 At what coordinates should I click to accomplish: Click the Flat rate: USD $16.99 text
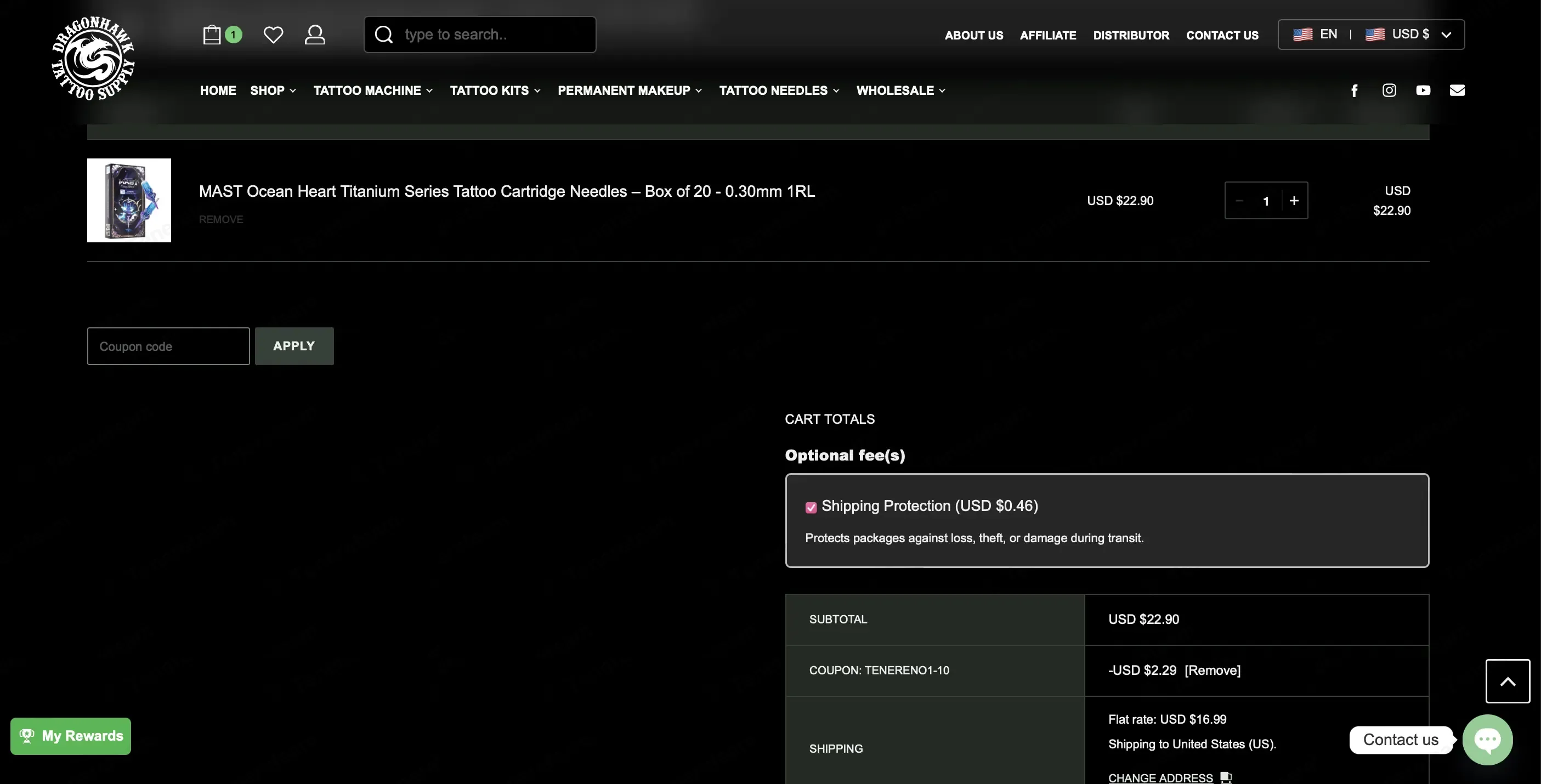tap(1167, 719)
